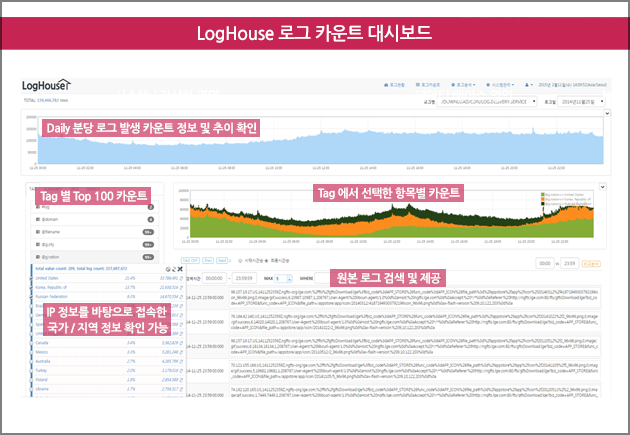Click the LogHouse logo

click(x=46, y=85)
